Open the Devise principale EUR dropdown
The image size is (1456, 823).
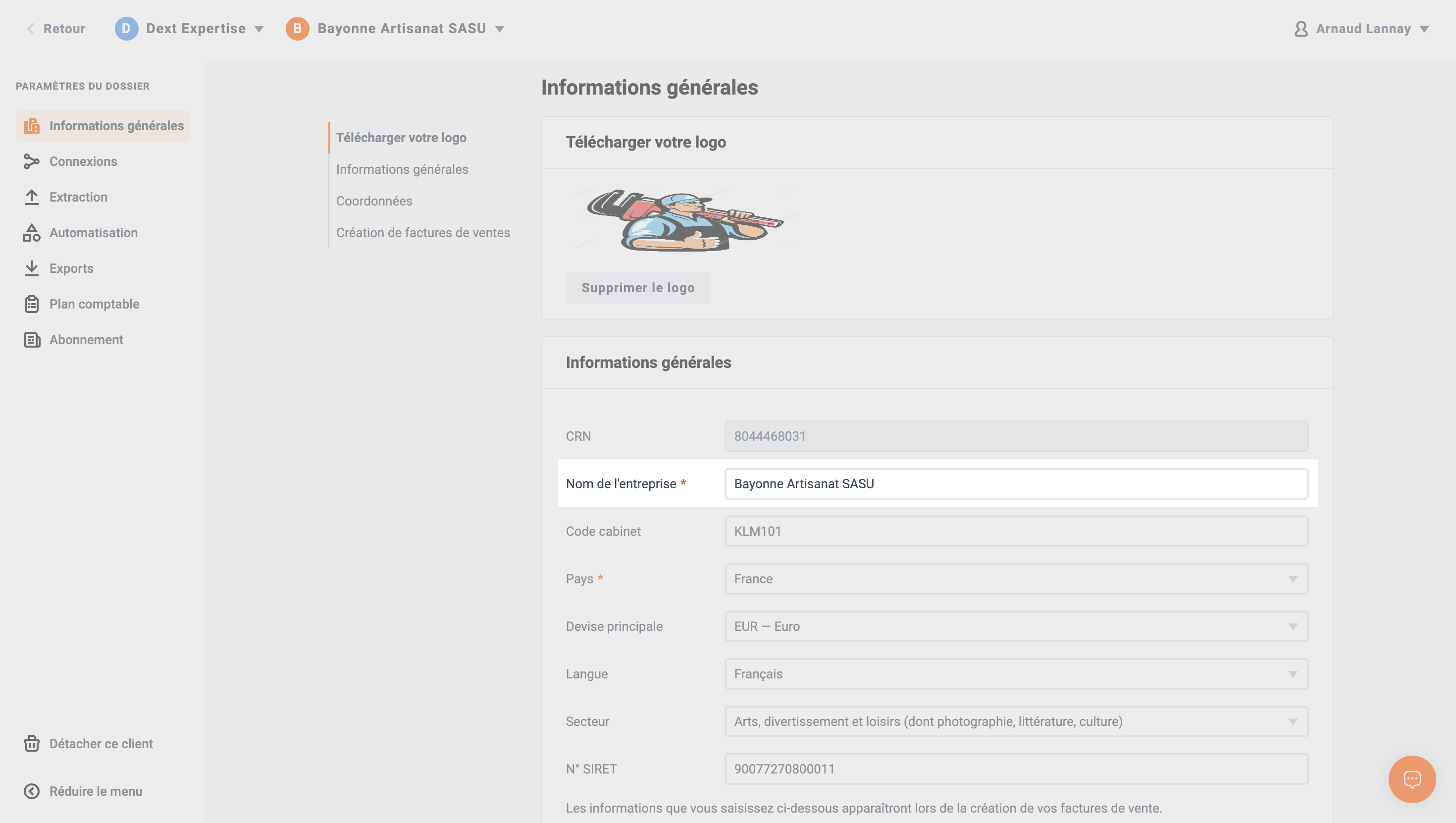(x=1016, y=626)
